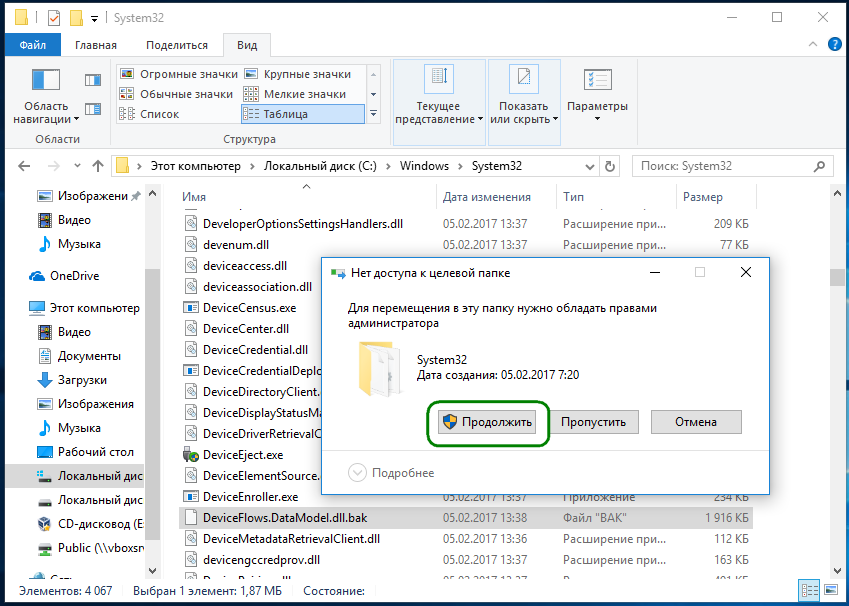Select the file devenum.dll

(x=236, y=245)
